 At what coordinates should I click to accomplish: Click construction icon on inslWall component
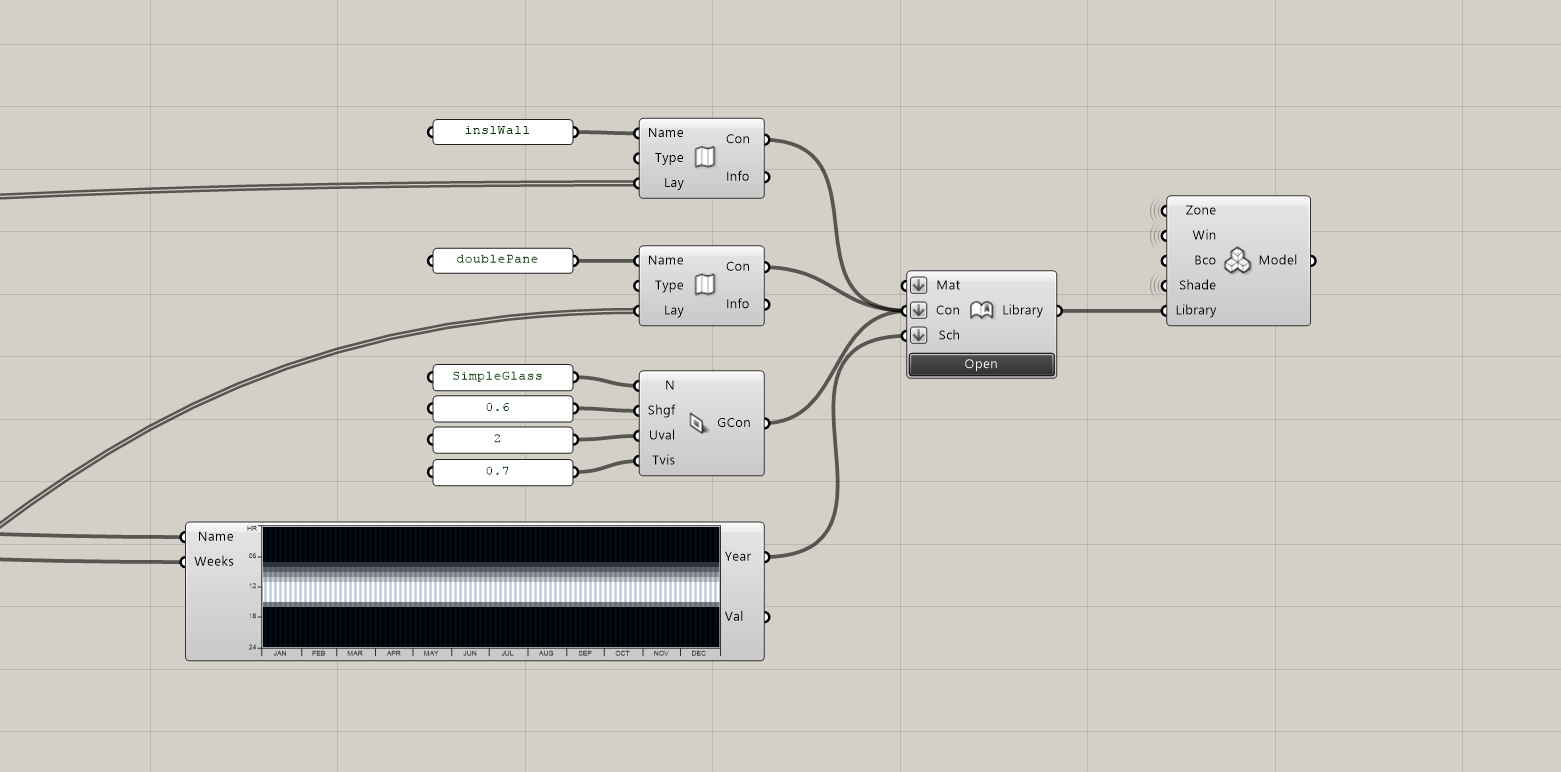click(x=705, y=157)
